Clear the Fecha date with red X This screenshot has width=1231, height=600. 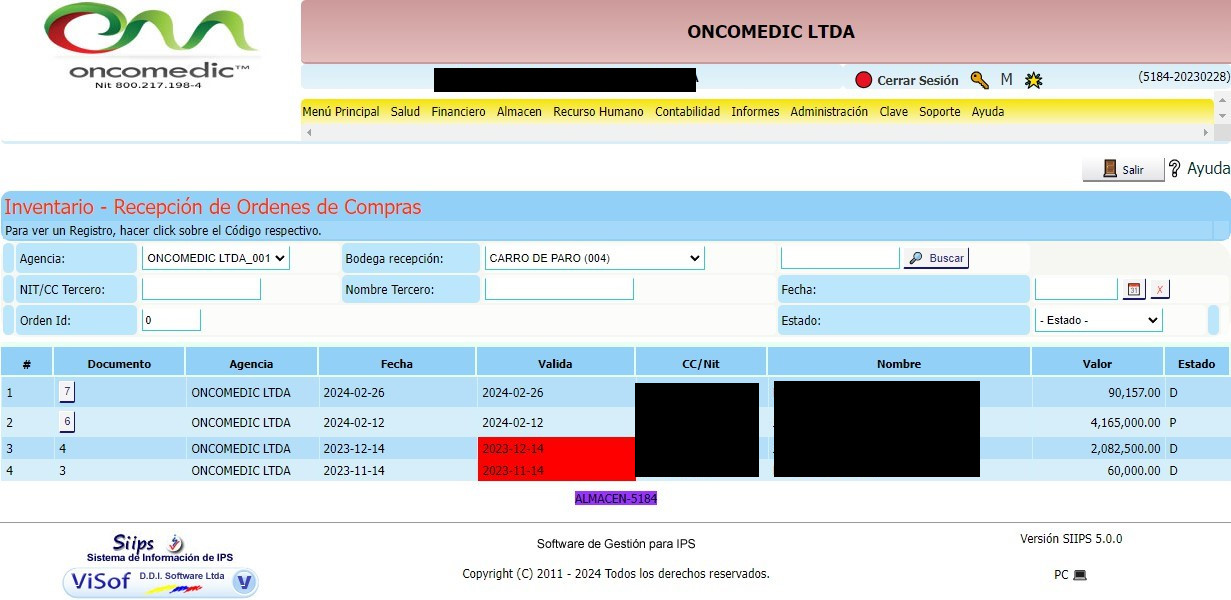click(1159, 289)
